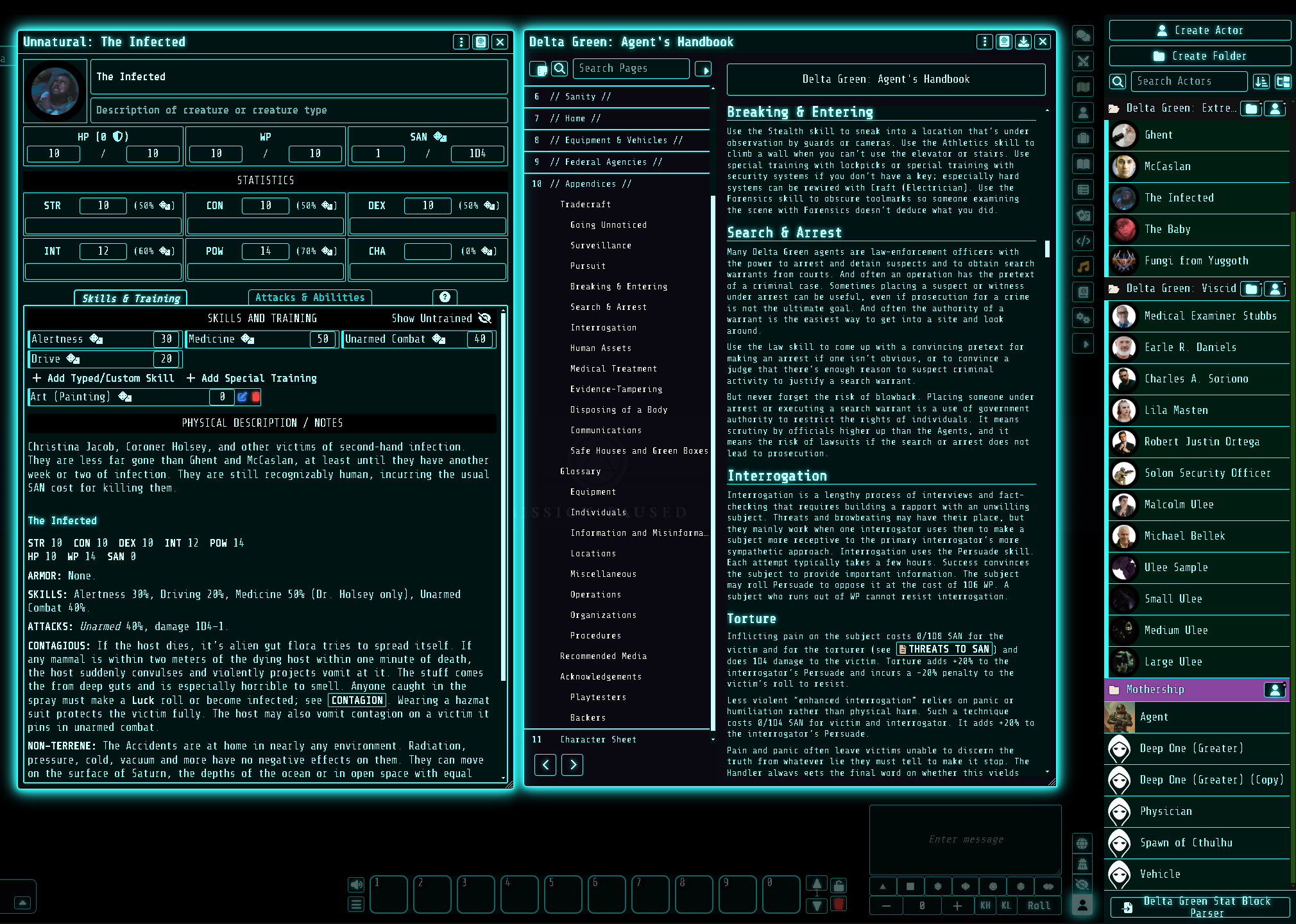Collapse the Delta Green: Viscid folder

click(1181, 289)
